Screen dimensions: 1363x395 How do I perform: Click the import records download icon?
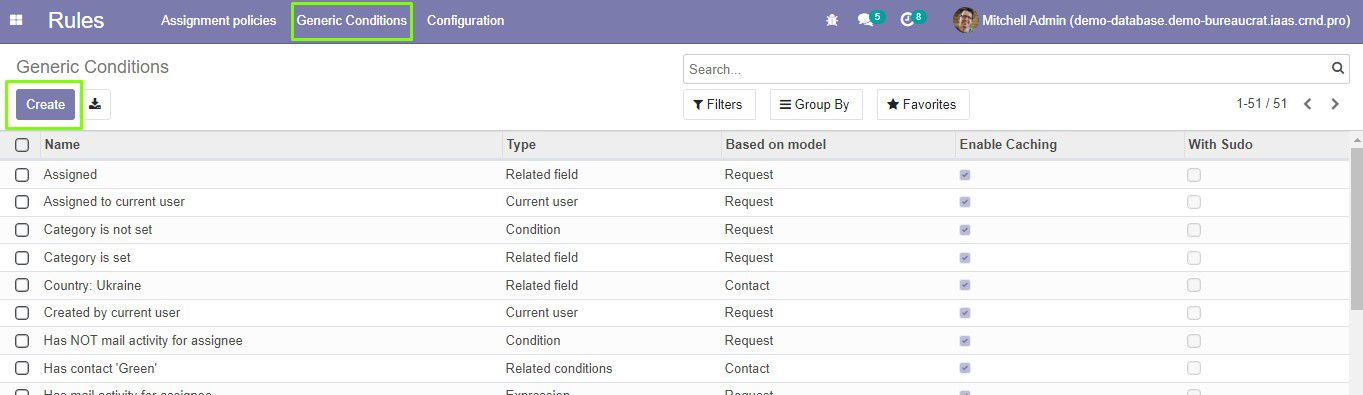point(95,104)
